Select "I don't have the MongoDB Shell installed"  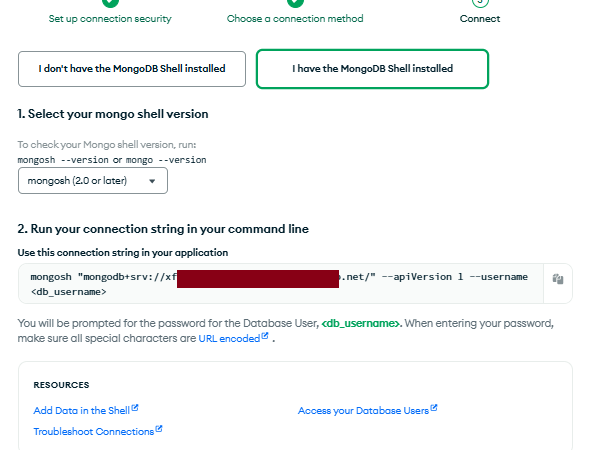coord(132,69)
